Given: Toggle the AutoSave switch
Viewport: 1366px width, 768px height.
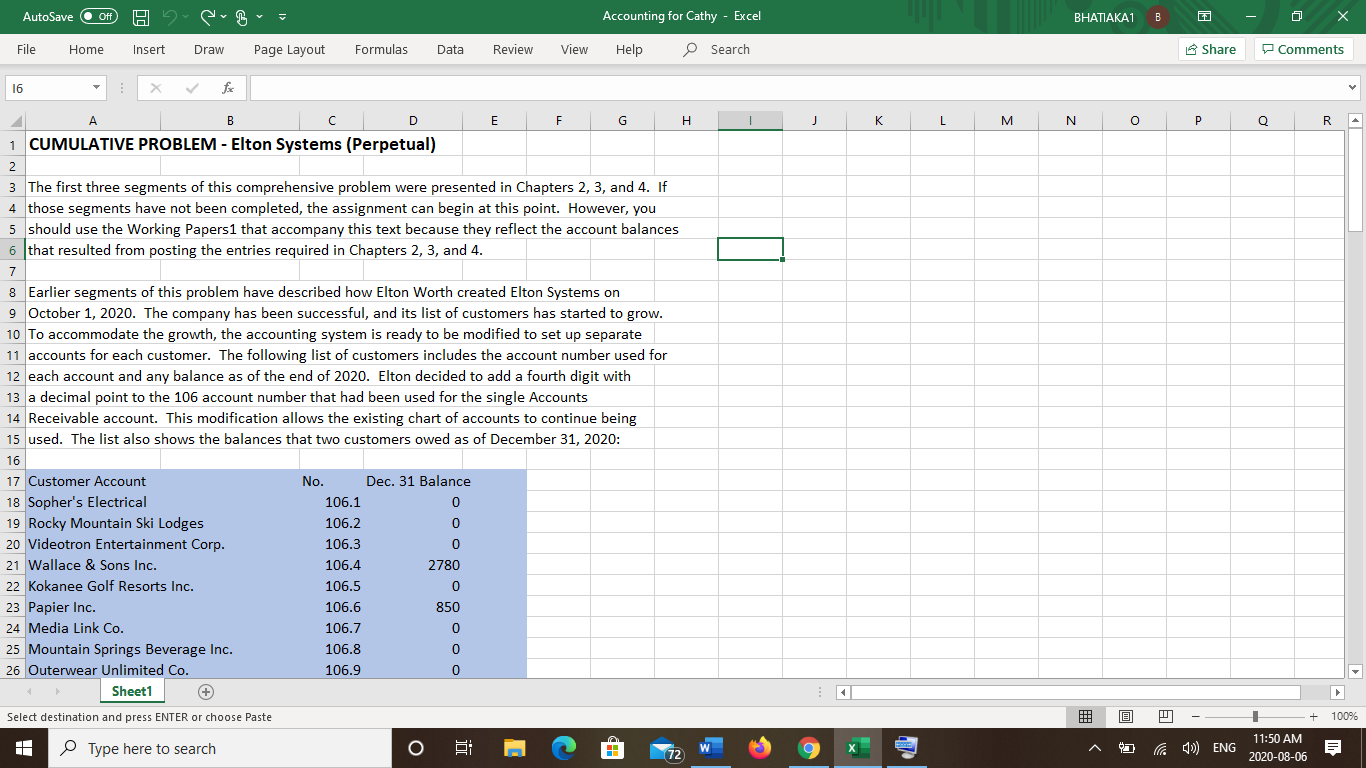Looking at the screenshot, I should click(x=98, y=17).
